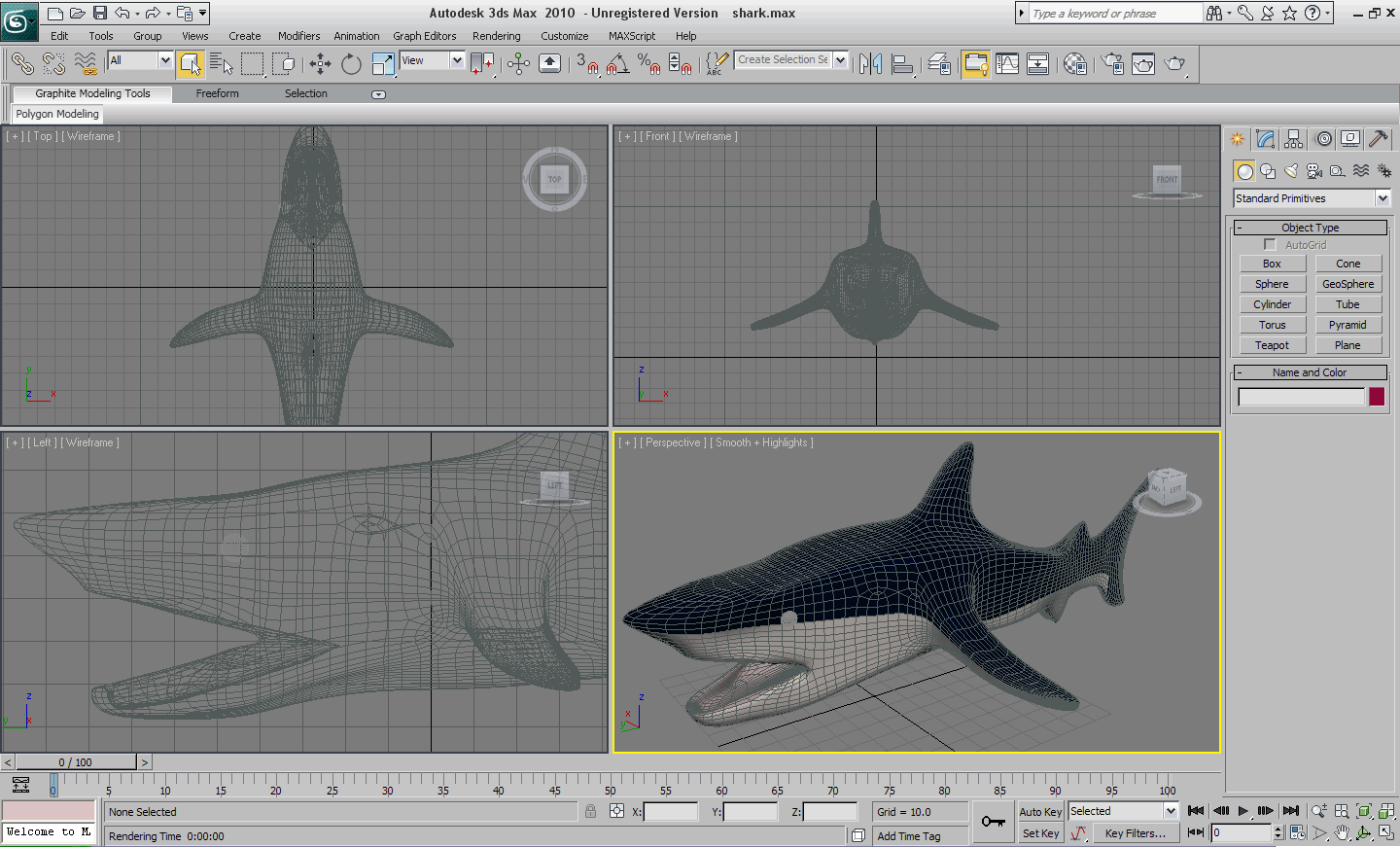Activate the Select and Rotate tool
This screenshot has width=1400, height=847.
[x=351, y=64]
